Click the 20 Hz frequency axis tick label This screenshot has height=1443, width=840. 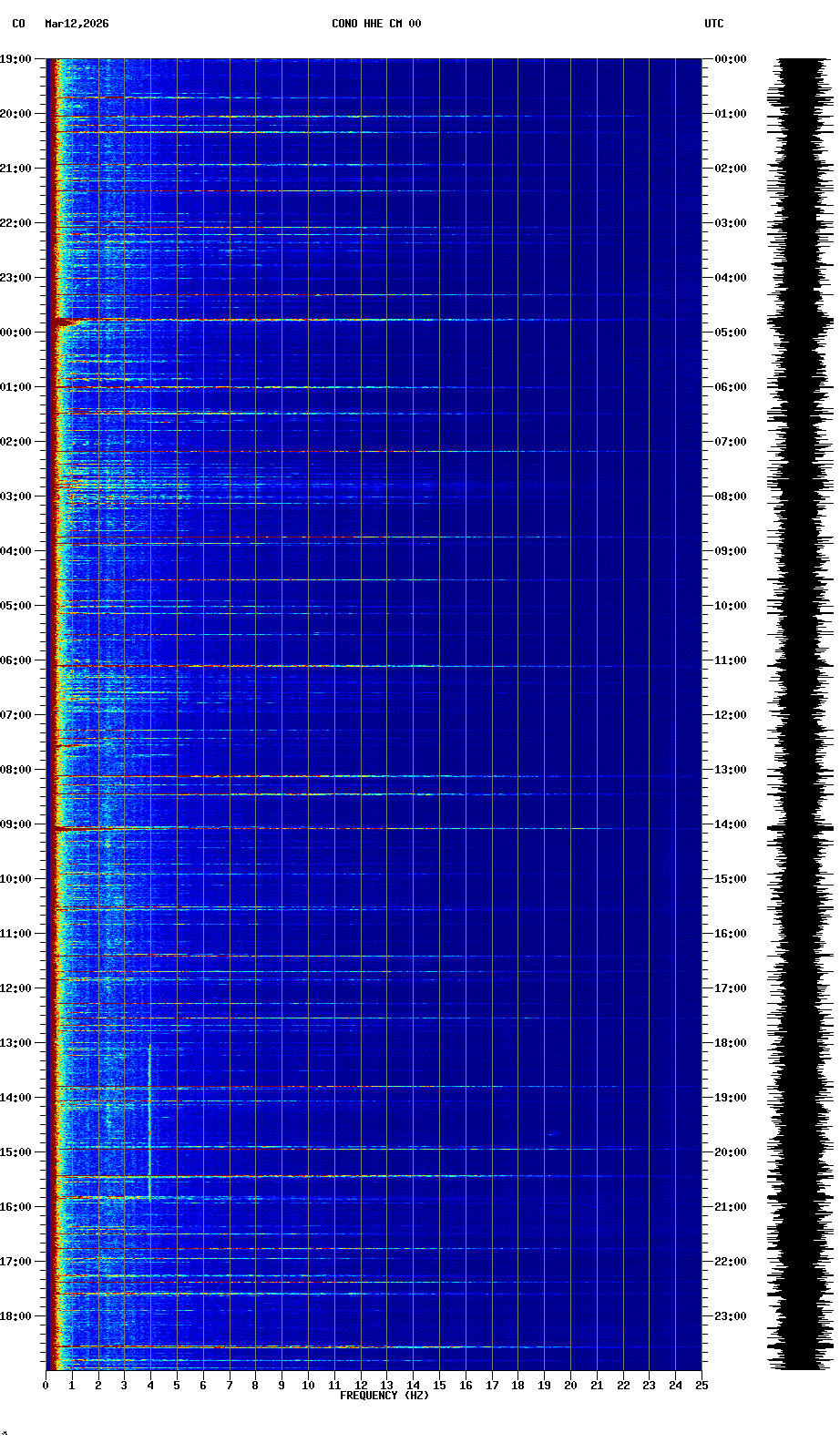tap(570, 1386)
